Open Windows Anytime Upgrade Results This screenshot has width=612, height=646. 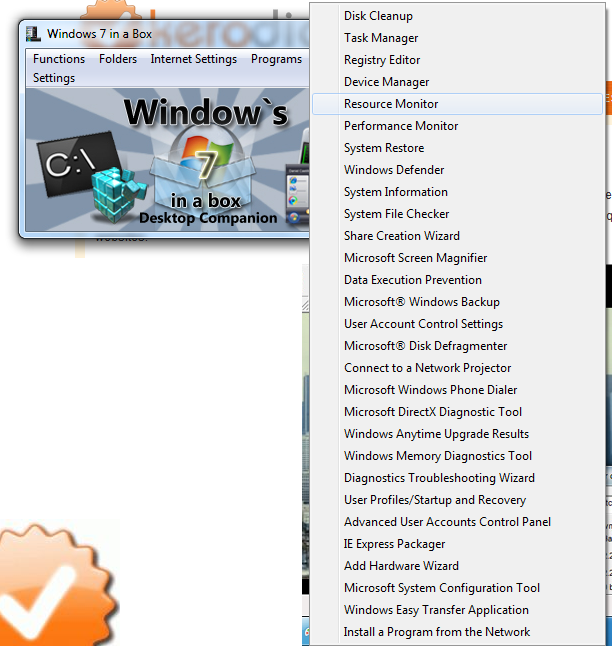(x=457, y=434)
